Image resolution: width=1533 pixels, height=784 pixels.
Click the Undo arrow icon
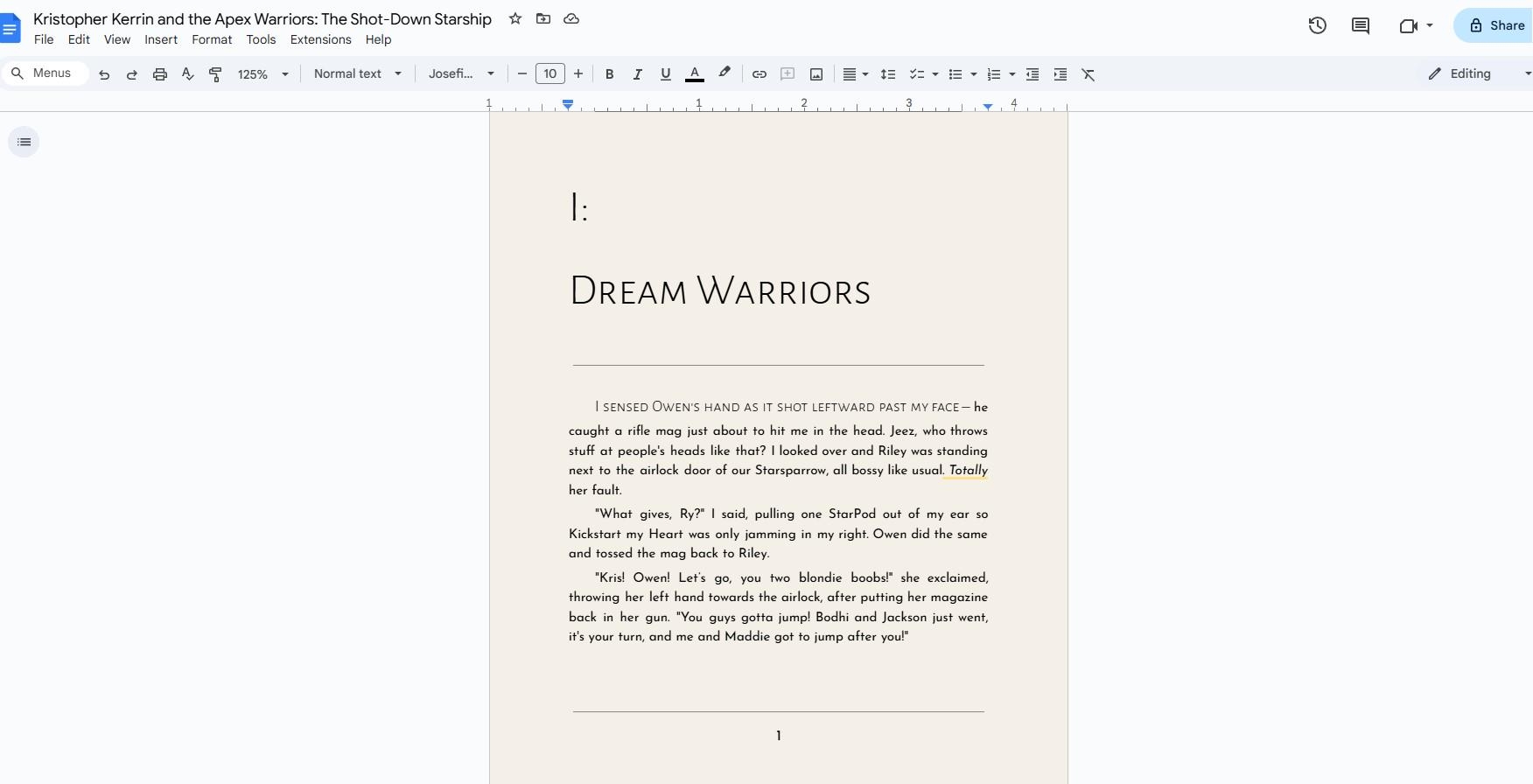(104, 74)
